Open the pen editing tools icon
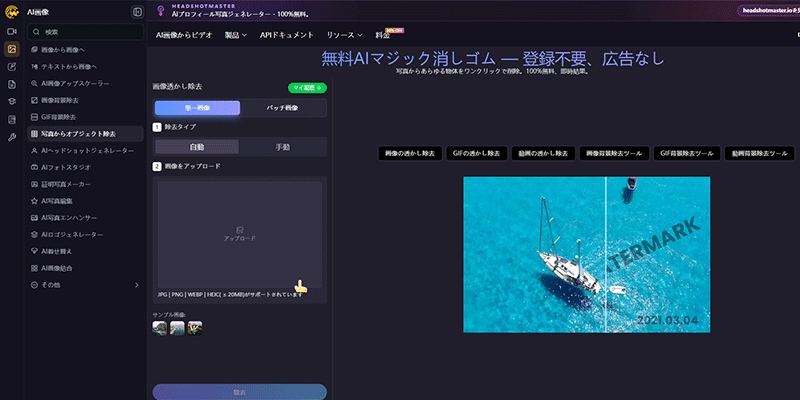This screenshot has height=400, width=800. pos(12,67)
